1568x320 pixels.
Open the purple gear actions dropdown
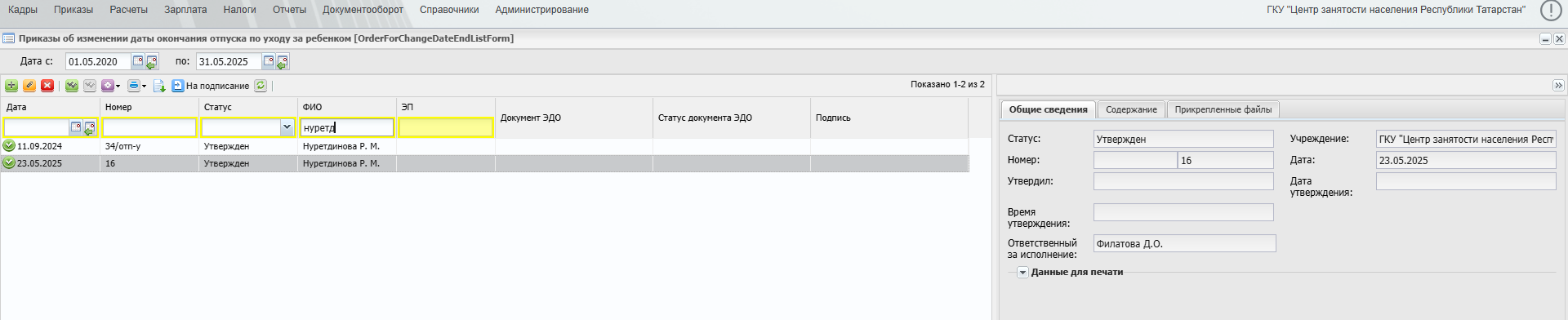tap(110, 86)
